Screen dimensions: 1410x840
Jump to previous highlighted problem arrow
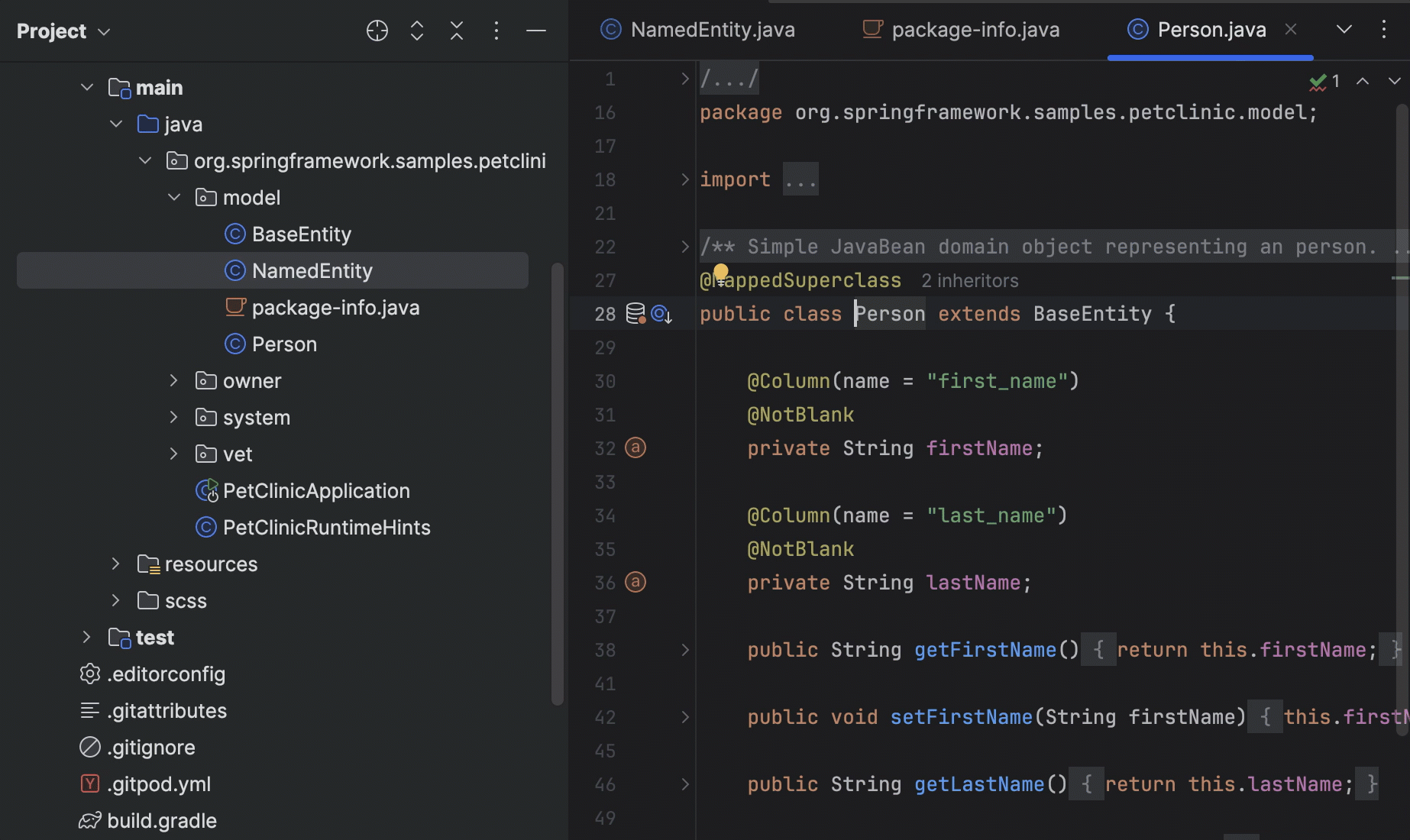click(1363, 81)
